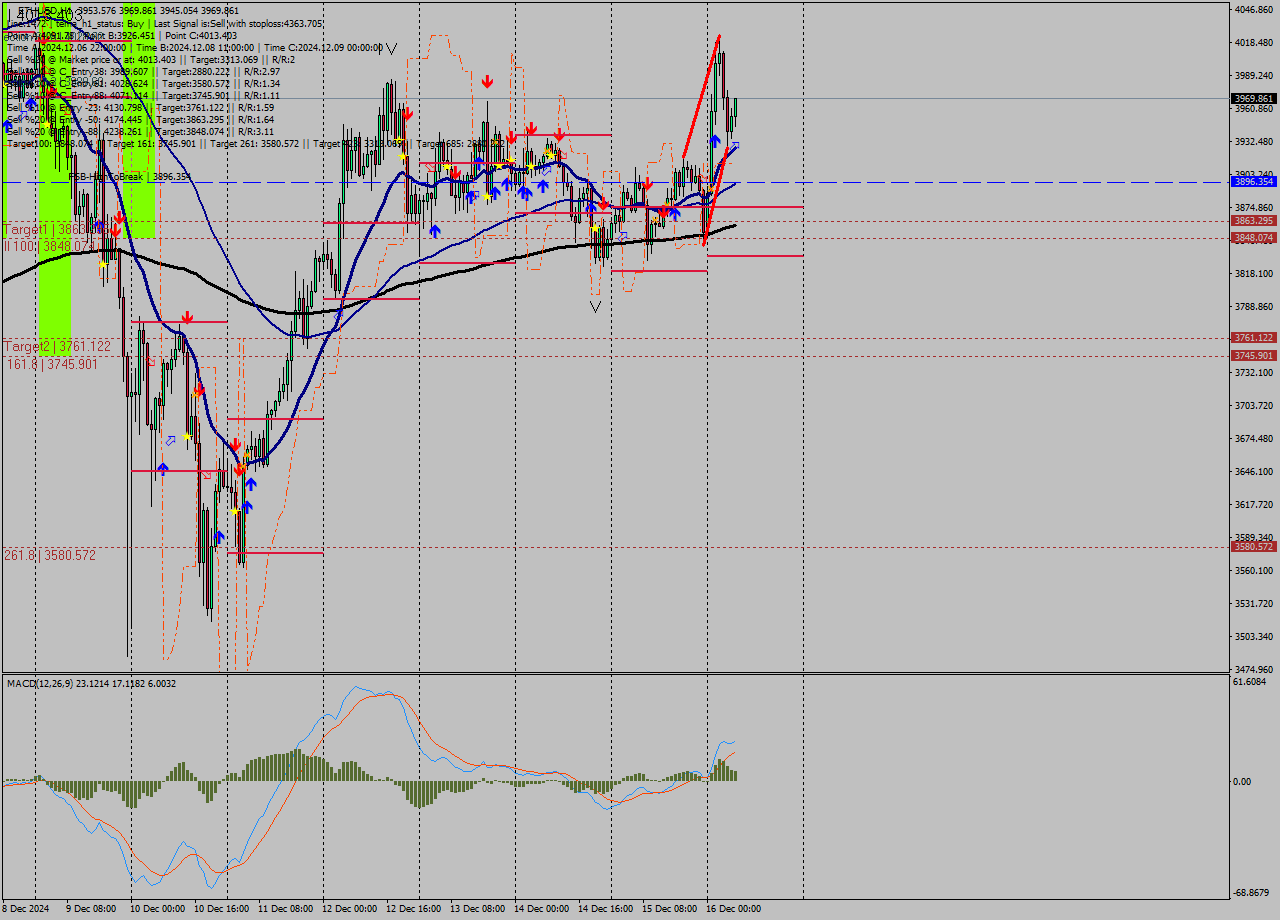Select the 3761.122 price axis tag
Image resolution: width=1280 pixels, height=920 pixels.
tap(1253, 338)
